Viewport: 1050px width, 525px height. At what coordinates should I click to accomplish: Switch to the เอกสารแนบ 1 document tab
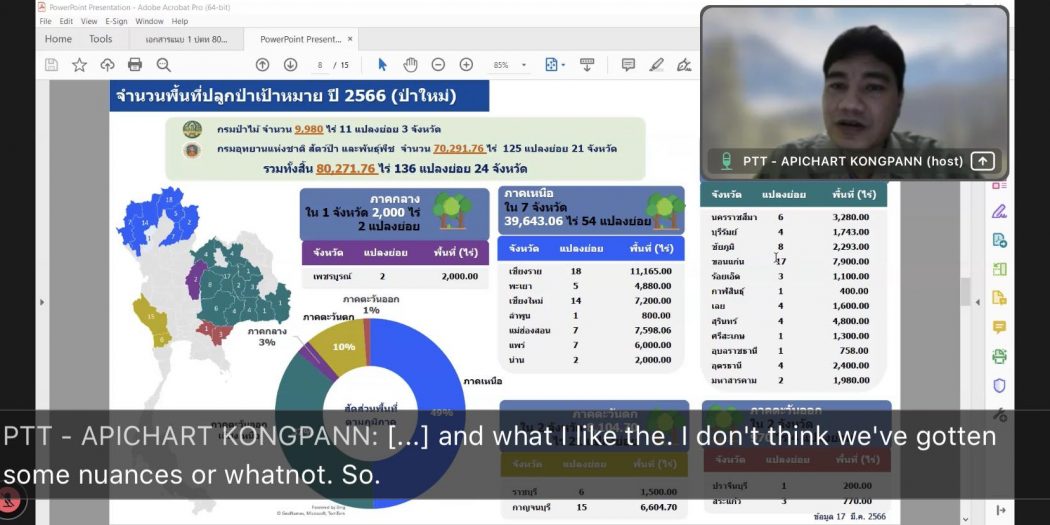click(x=185, y=40)
